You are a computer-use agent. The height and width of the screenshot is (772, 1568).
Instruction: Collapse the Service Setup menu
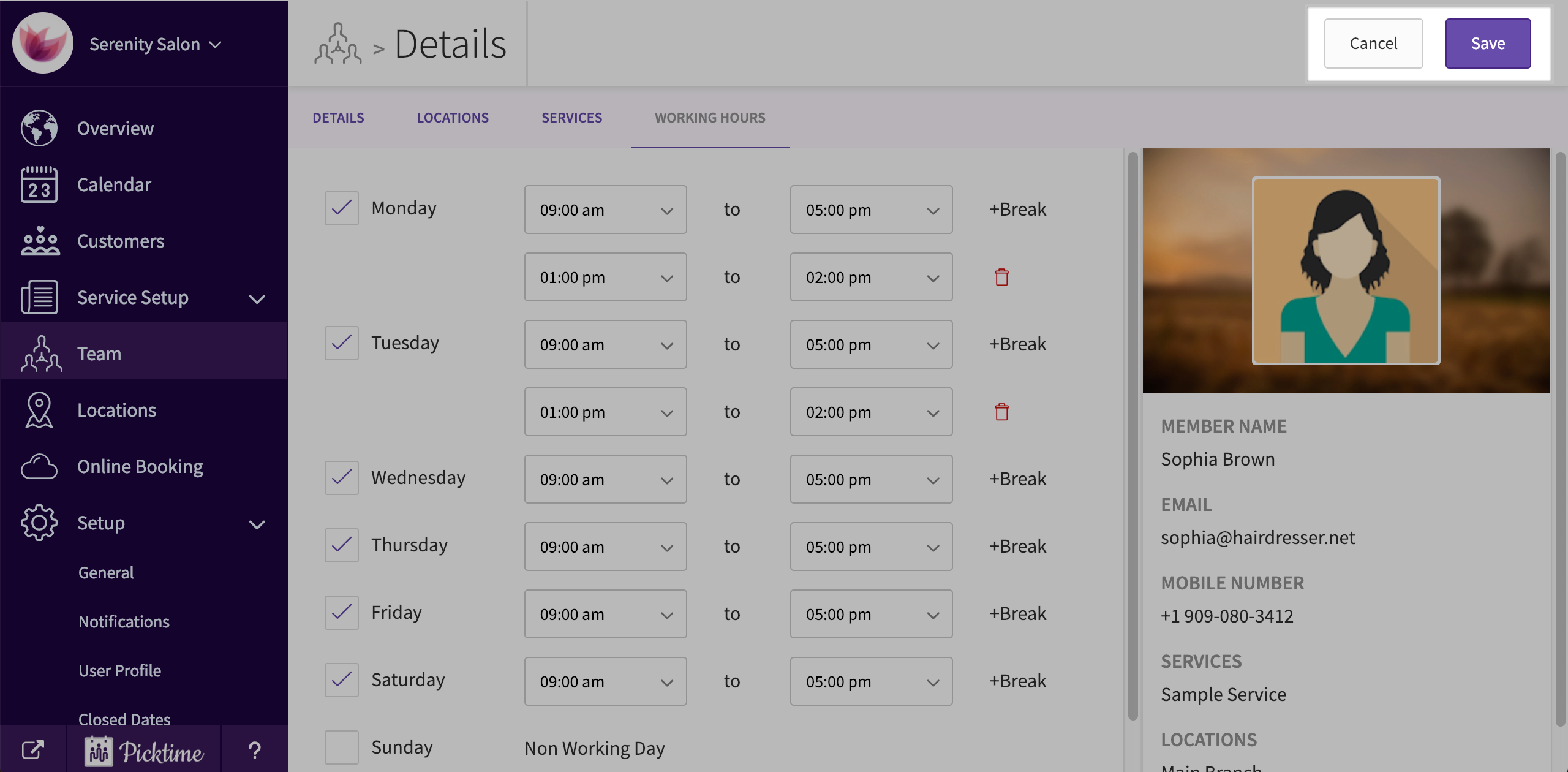[x=258, y=299]
